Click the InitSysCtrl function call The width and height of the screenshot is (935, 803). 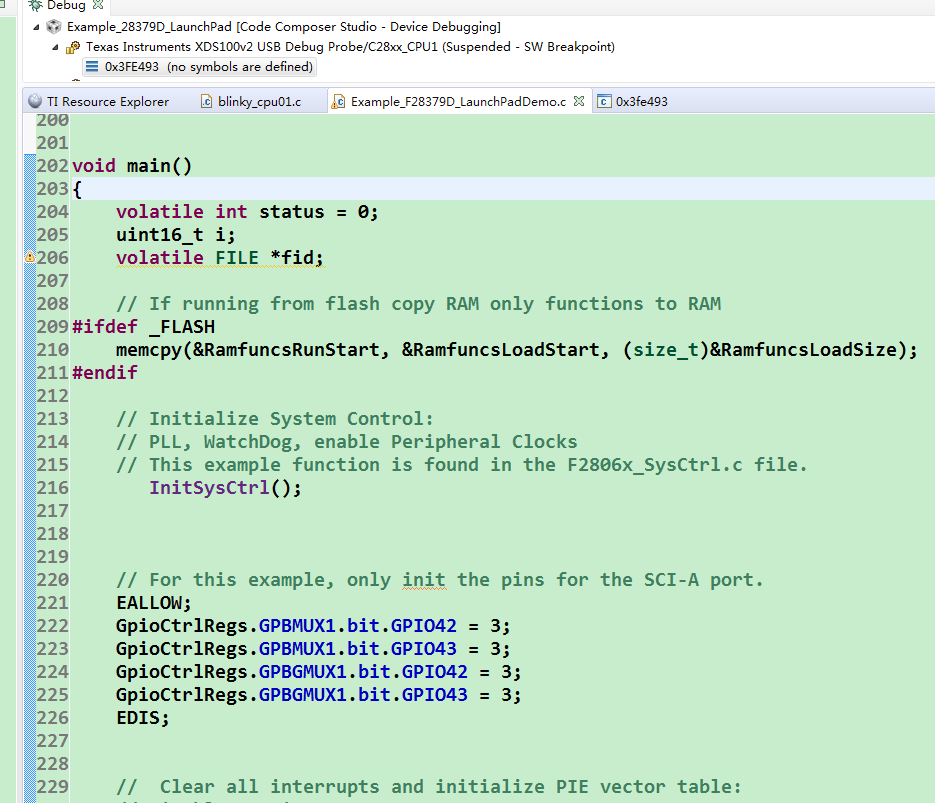click(225, 488)
